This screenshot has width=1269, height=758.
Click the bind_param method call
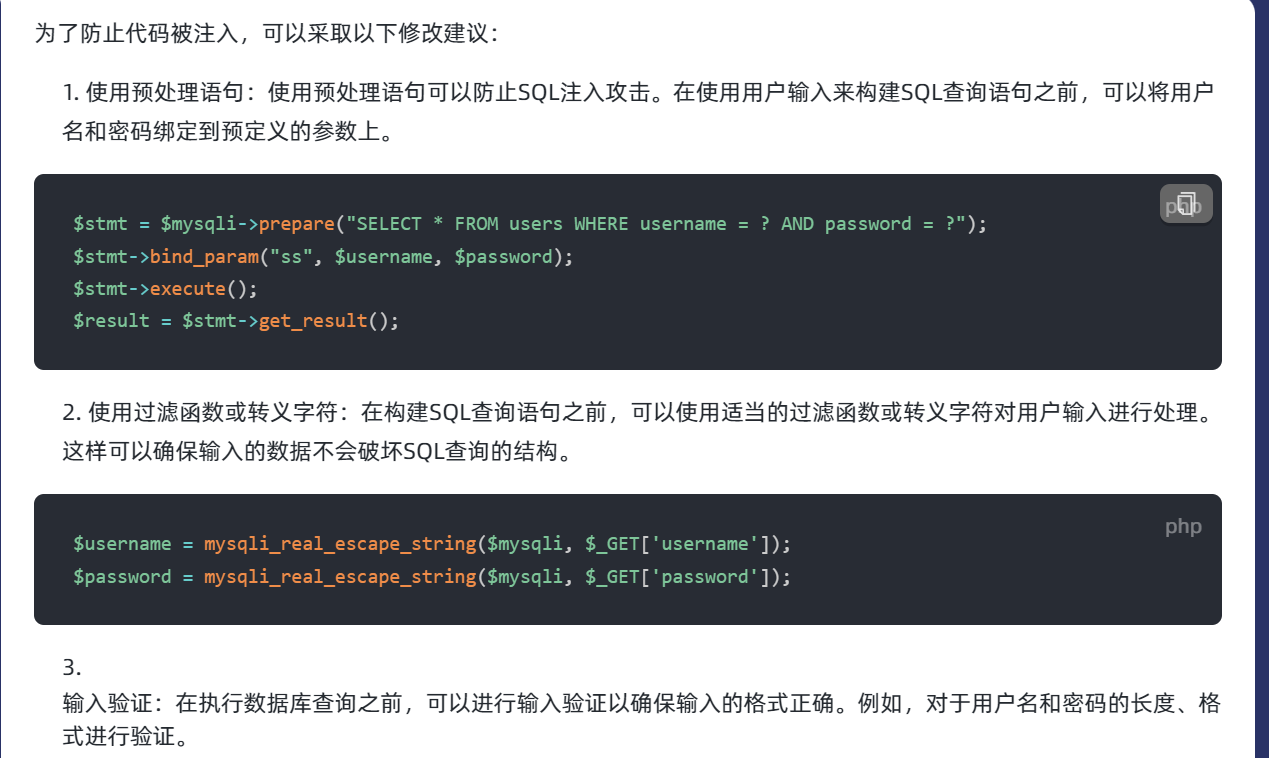point(204,257)
